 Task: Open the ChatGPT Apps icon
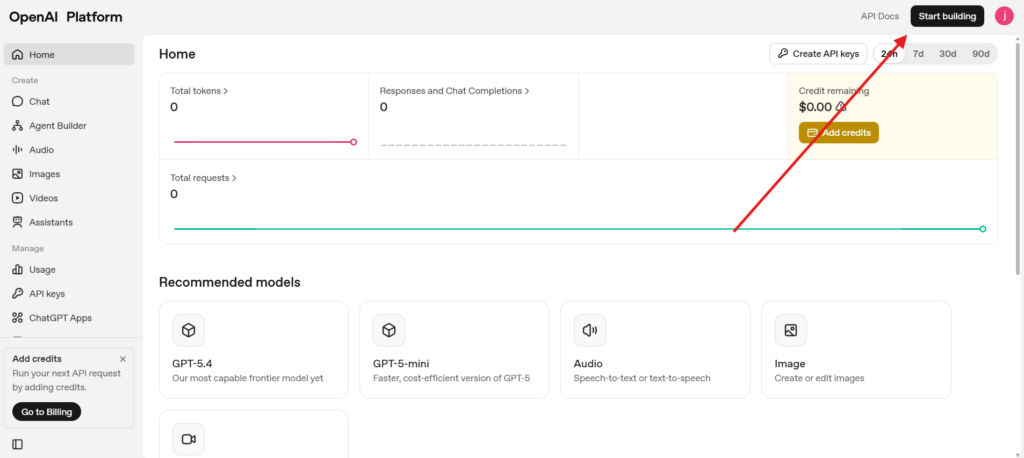(18, 318)
